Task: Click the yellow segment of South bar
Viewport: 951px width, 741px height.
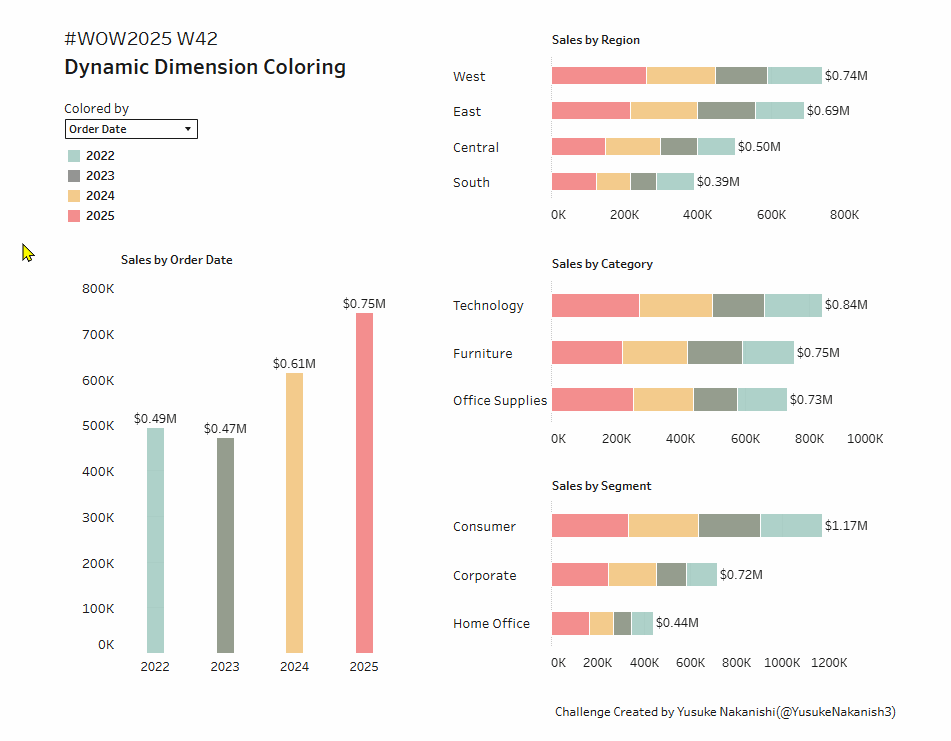Action: click(x=613, y=182)
